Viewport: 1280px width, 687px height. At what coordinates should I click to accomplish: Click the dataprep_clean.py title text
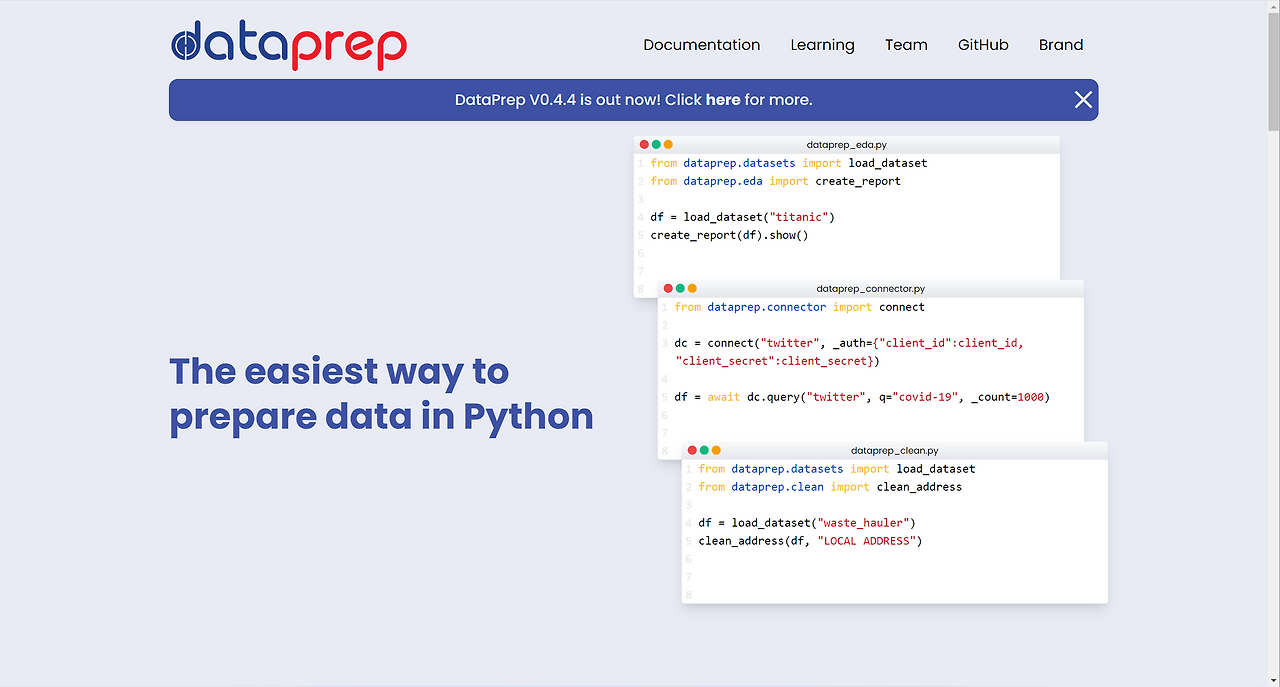pyautogui.click(x=894, y=451)
